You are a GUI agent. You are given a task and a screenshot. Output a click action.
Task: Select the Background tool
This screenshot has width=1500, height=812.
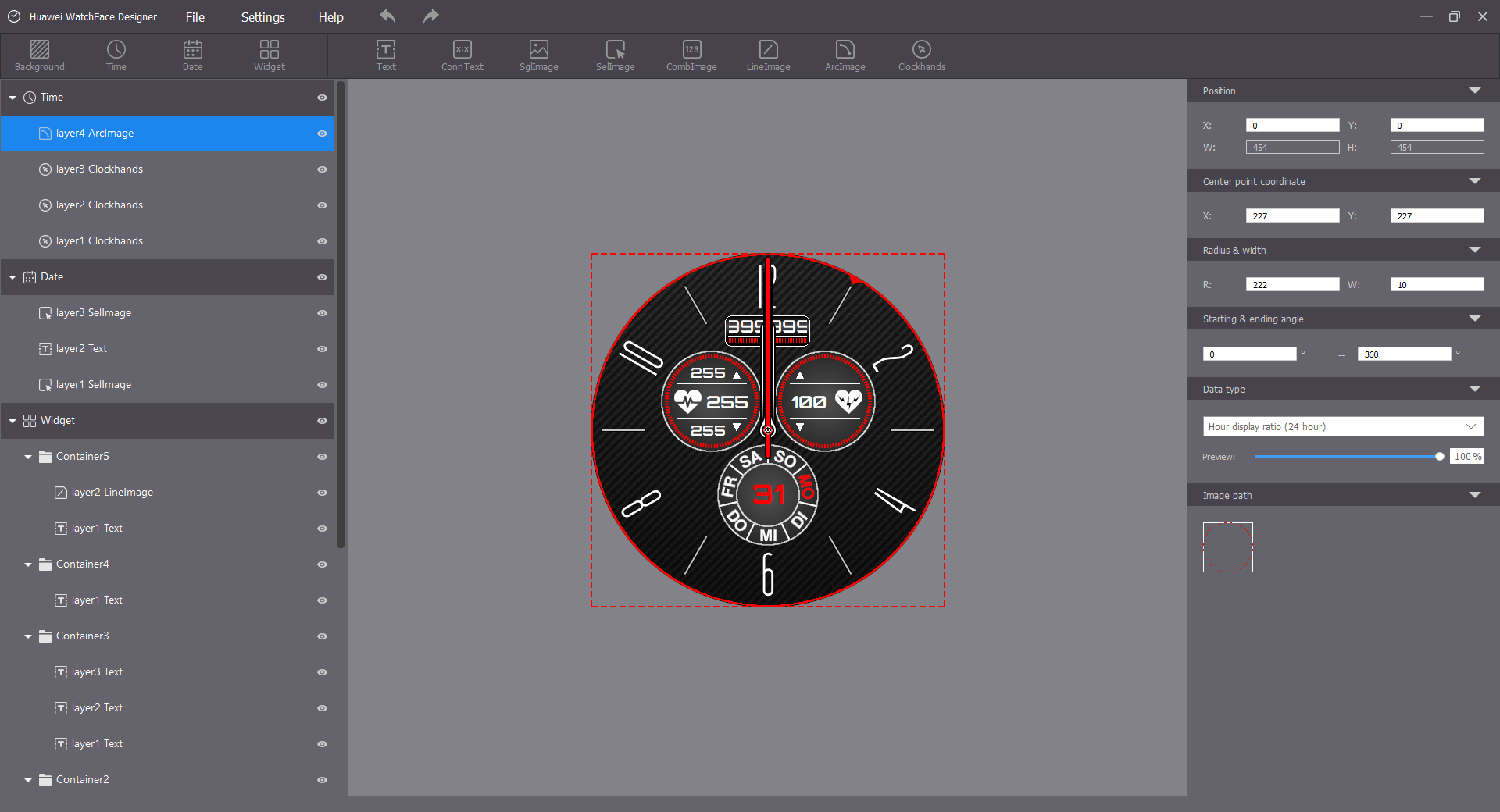click(x=39, y=55)
